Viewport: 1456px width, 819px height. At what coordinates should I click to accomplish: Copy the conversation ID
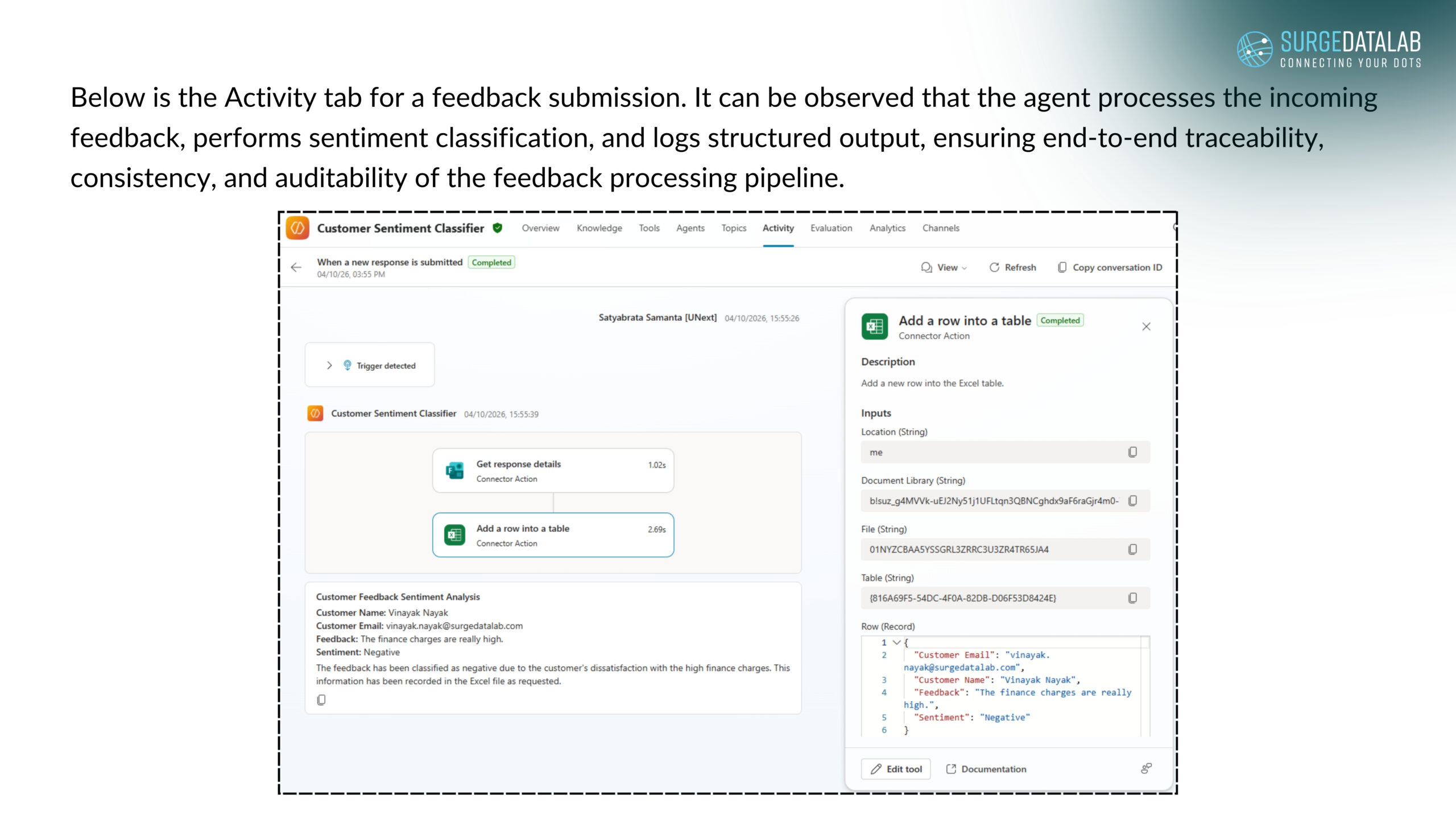coord(1109,267)
